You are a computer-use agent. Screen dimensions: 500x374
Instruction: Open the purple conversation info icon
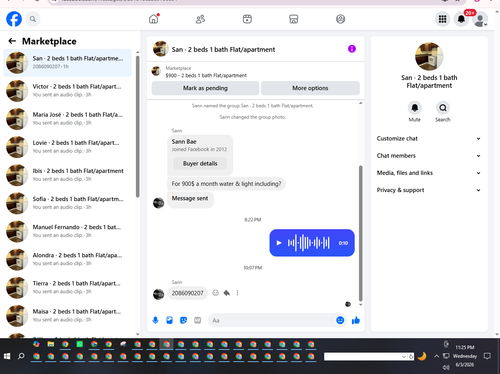(x=352, y=49)
